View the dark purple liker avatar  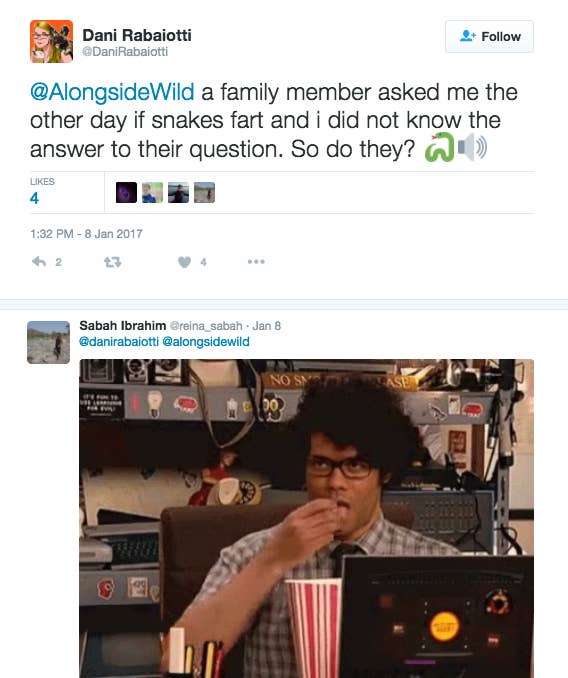click(127, 192)
